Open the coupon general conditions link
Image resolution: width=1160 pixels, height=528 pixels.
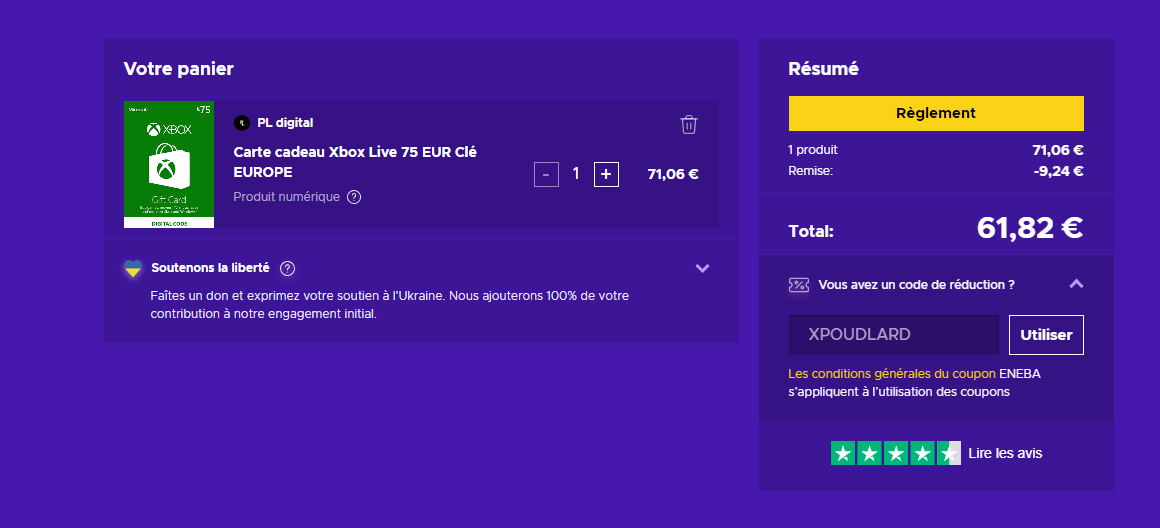(891, 373)
